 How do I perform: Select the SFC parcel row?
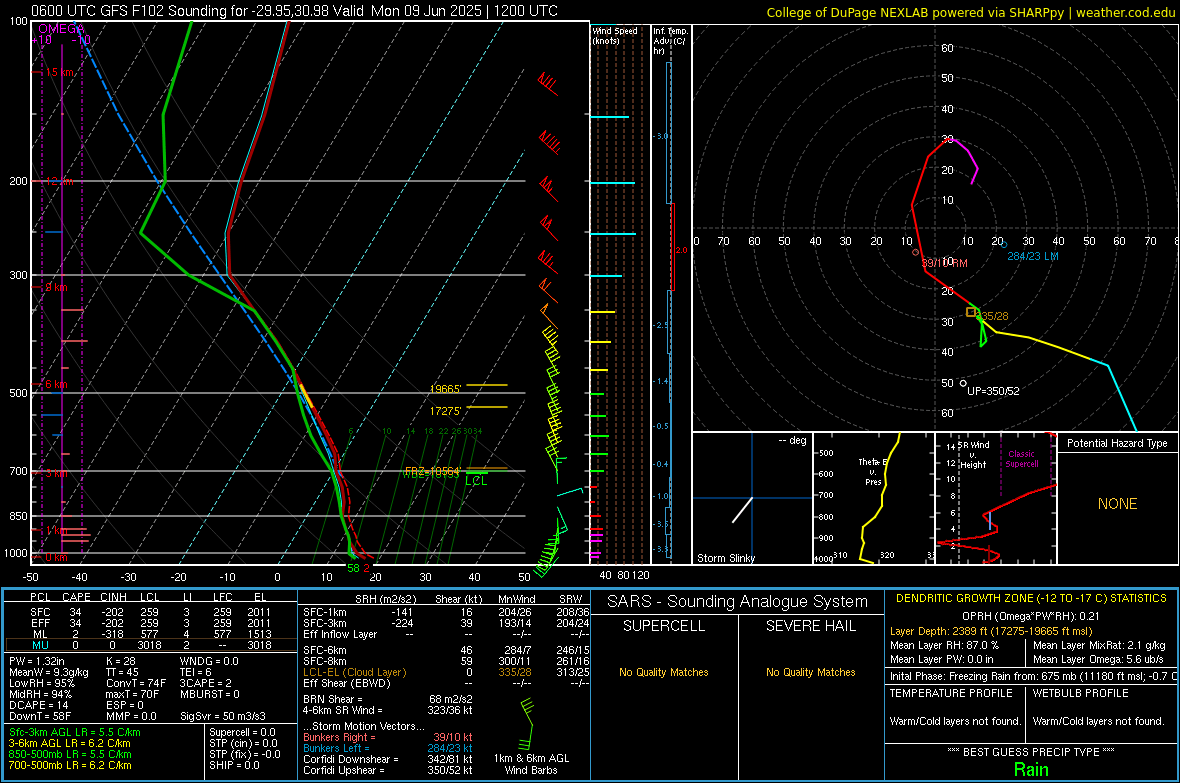click(x=151, y=612)
